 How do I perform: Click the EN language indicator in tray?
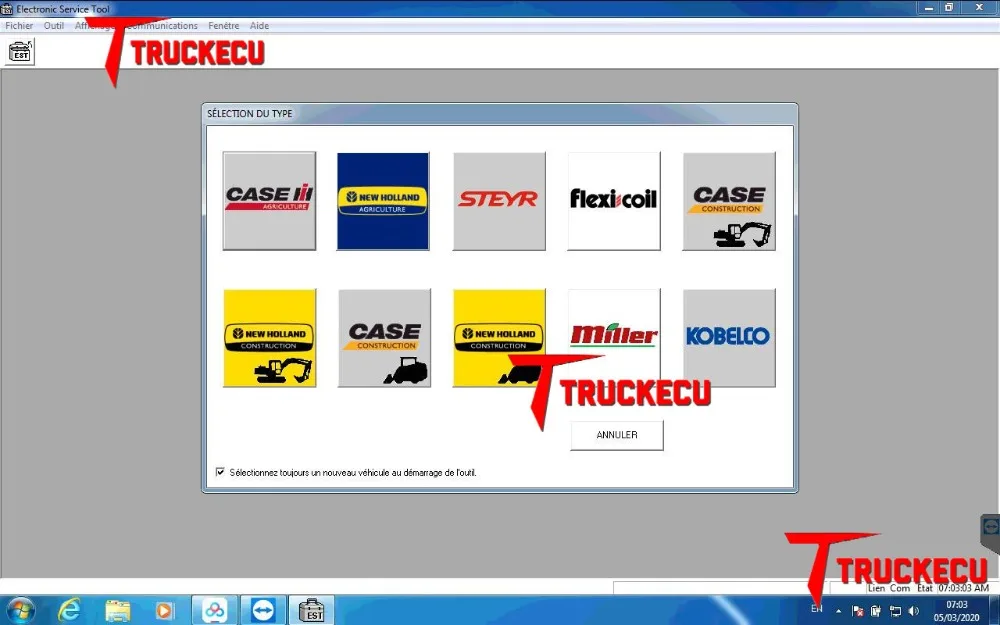click(x=816, y=609)
